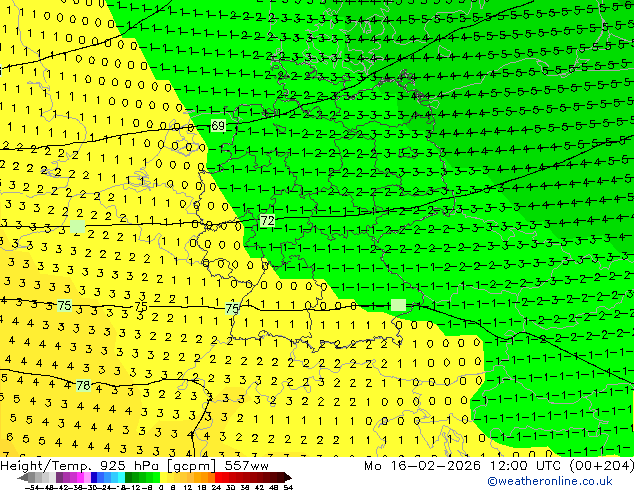
Task: Click the "72" height contour label
Action: coord(267,221)
